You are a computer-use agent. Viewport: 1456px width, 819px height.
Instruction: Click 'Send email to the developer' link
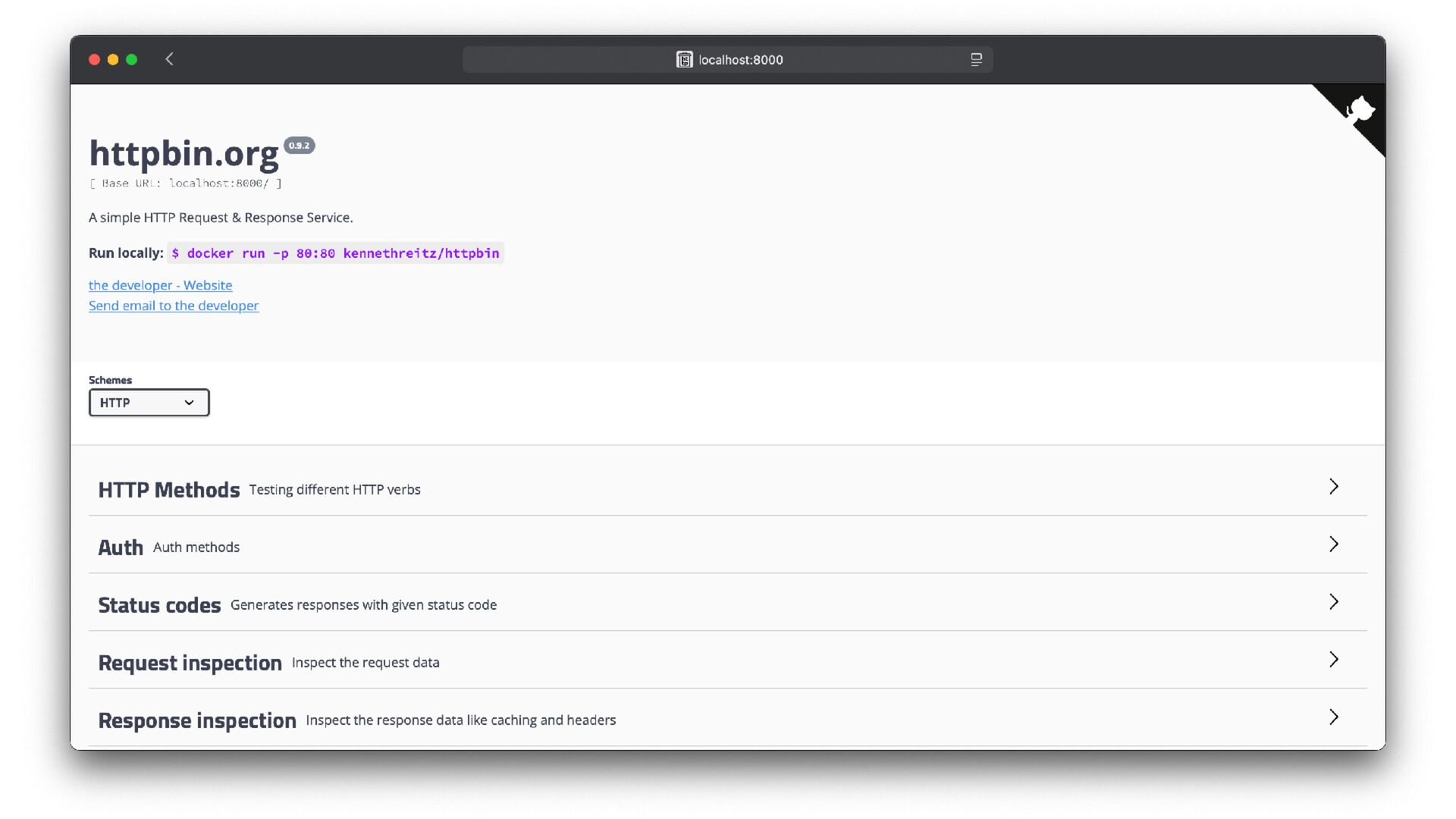[x=174, y=306]
